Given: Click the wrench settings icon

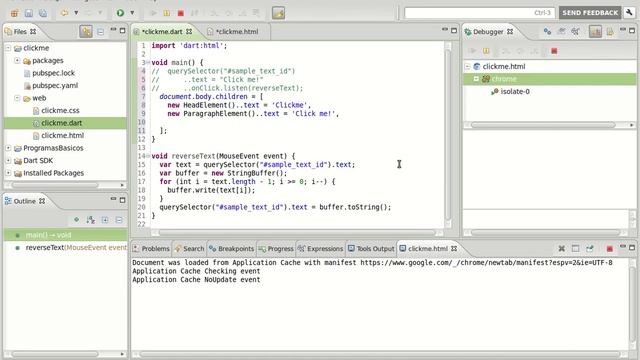Looking at the screenshot, I should [x=629, y=13].
